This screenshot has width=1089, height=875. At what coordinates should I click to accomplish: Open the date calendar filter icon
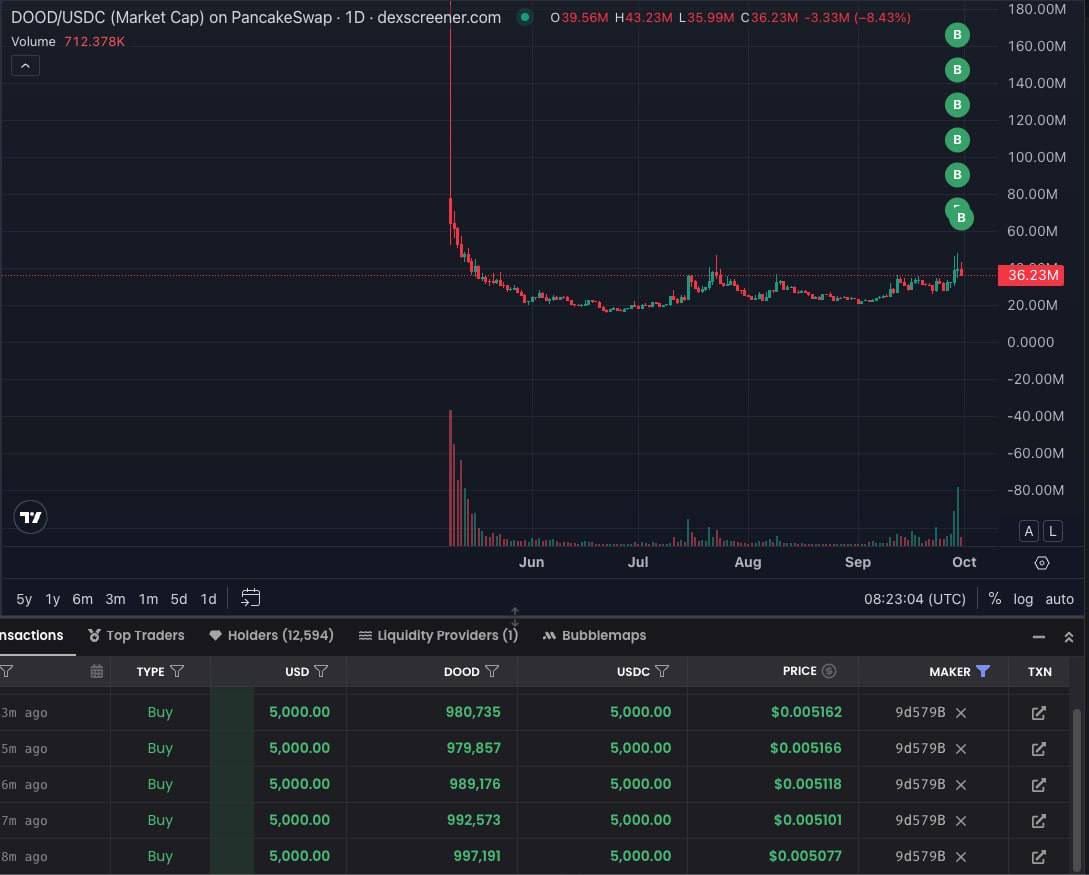coord(97,672)
